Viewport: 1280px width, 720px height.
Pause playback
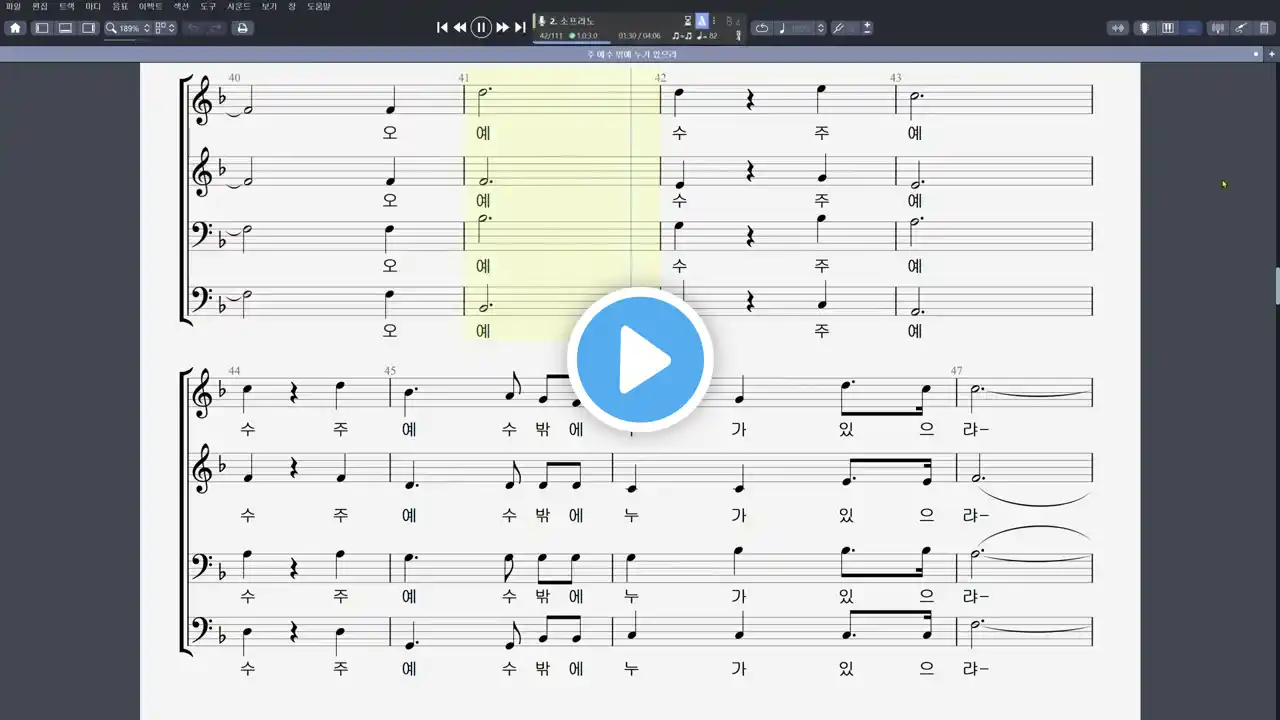click(x=481, y=28)
